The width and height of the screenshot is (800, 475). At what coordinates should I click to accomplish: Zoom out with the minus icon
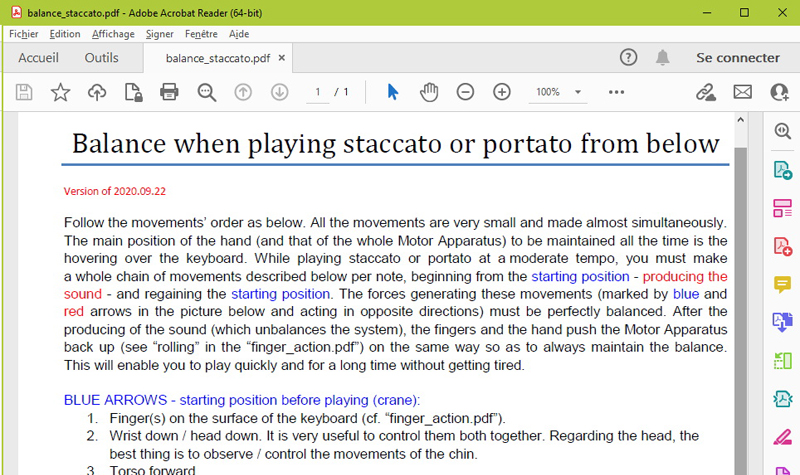[x=465, y=92]
